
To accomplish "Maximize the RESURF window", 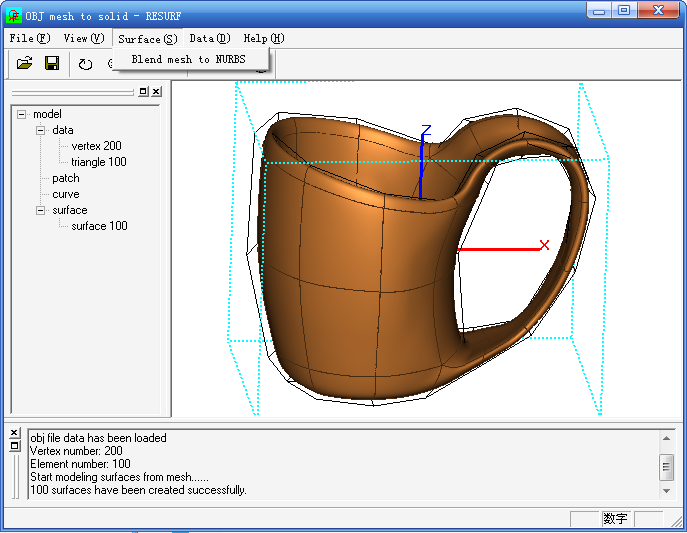I will click(x=624, y=11).
